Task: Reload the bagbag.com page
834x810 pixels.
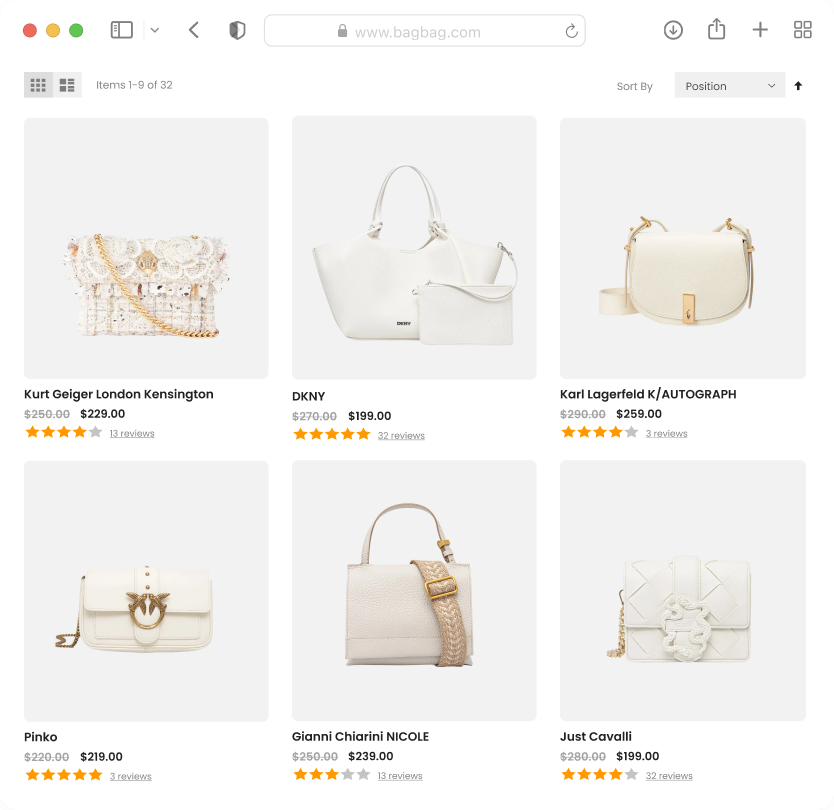Action: click(571, 31)
